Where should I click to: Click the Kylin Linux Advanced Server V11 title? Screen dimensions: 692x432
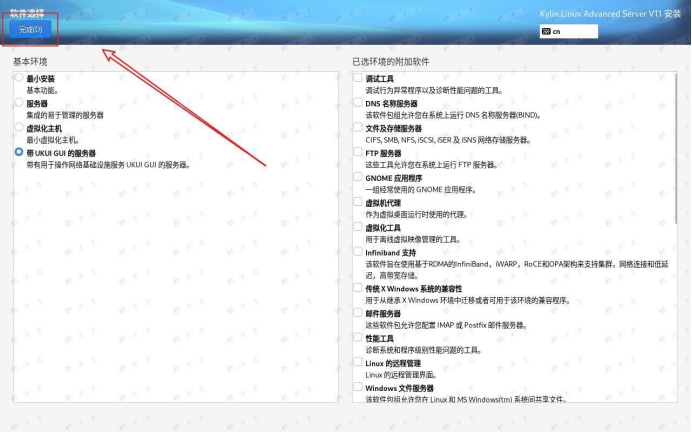pyautogui.click(x=610, y=14)
